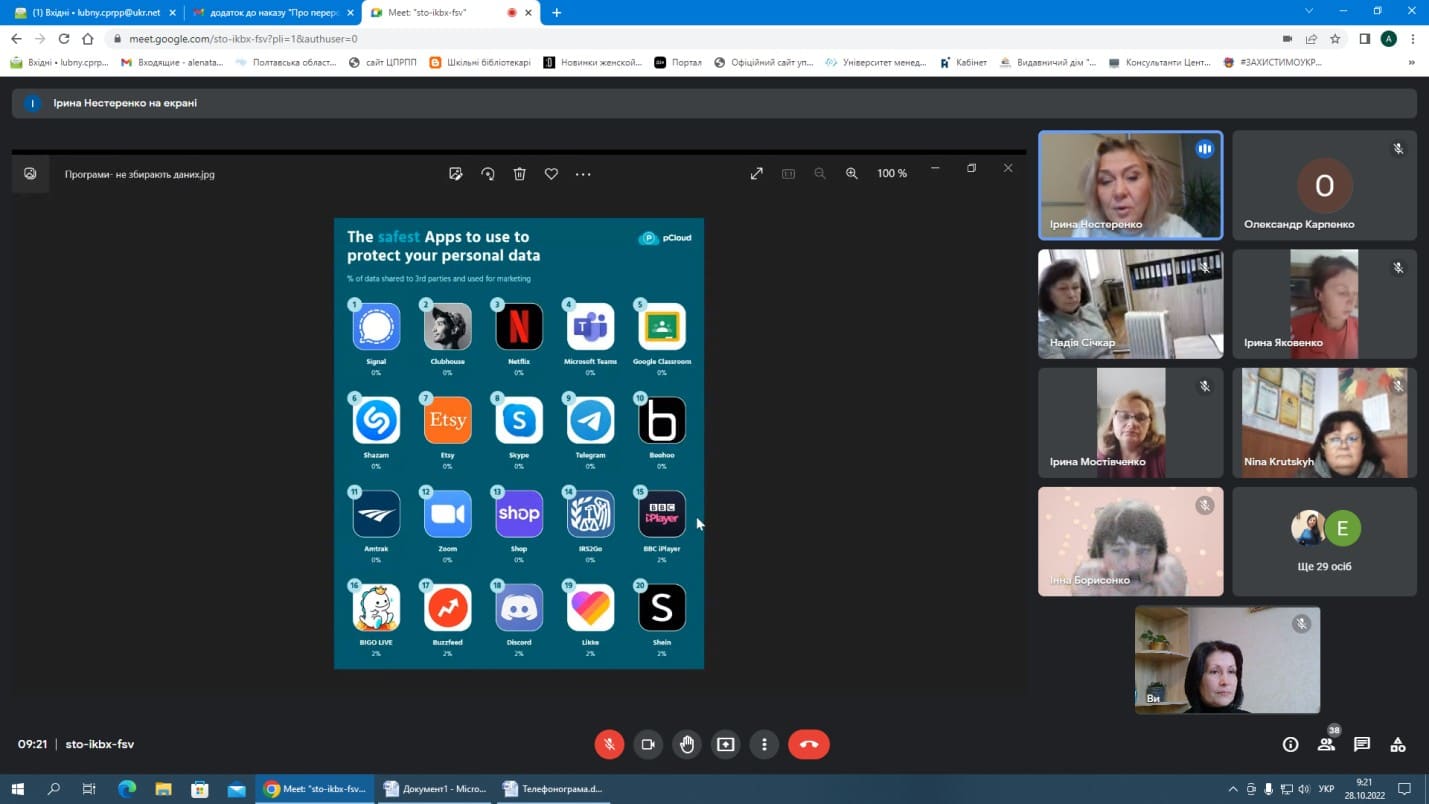Expand Chrome tab search chevron
This screenshot has height=804, width=1429.
tap(1309, 12)
